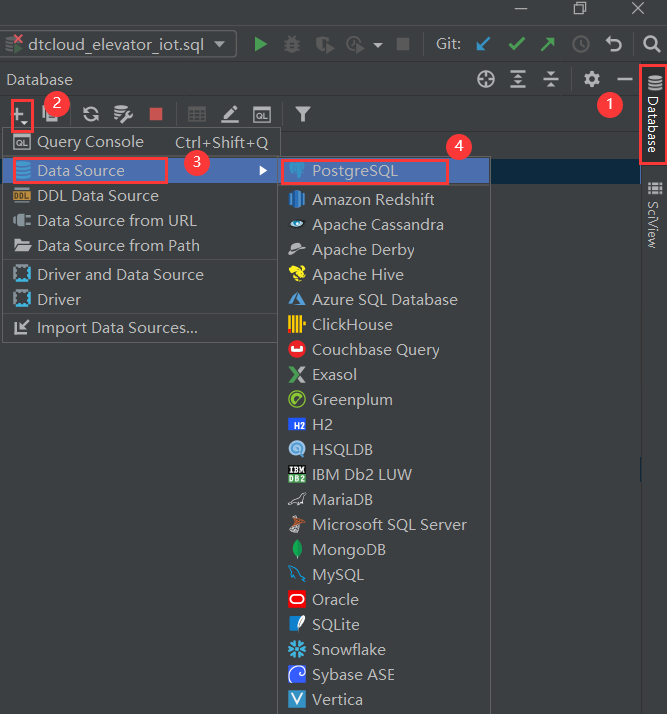Screen dimensions: 667x714
Task: Select the Driver menu entry
Action: coord(140,300)
